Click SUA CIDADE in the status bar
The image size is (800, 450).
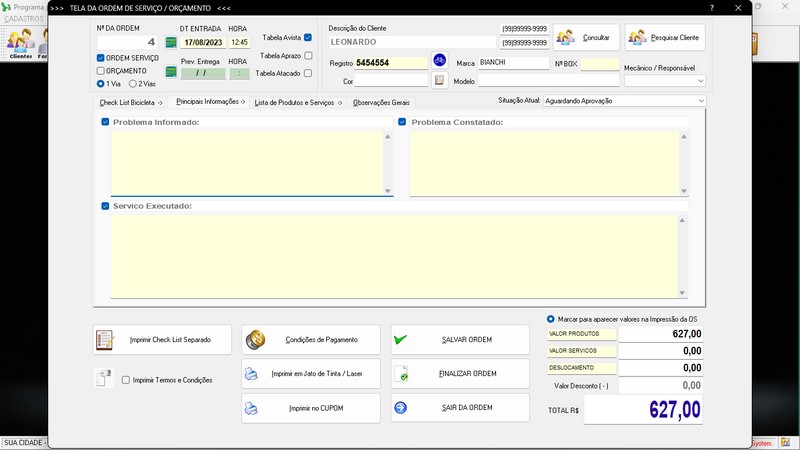pos(23,443)
